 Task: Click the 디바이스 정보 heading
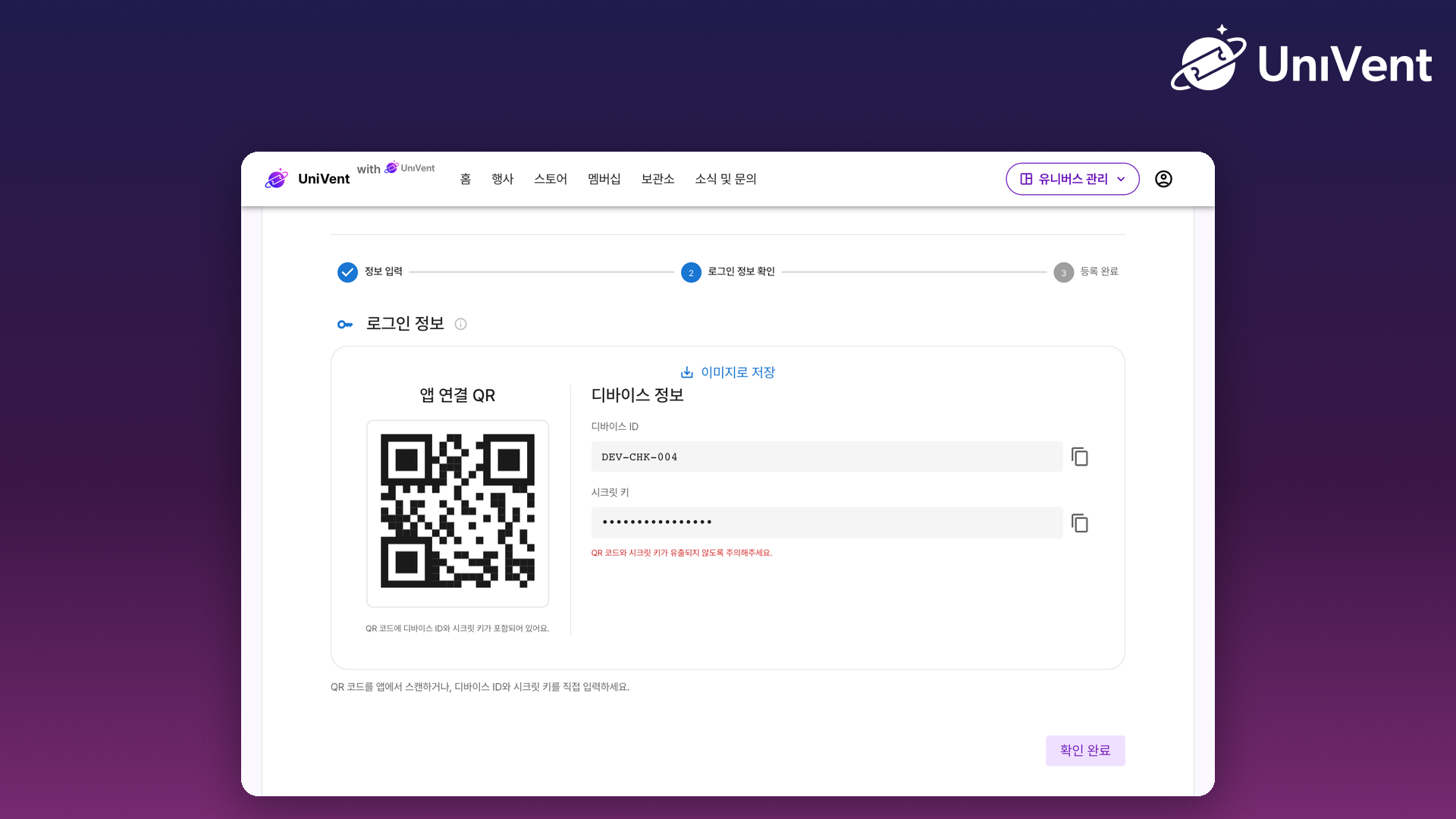[638, 395]
